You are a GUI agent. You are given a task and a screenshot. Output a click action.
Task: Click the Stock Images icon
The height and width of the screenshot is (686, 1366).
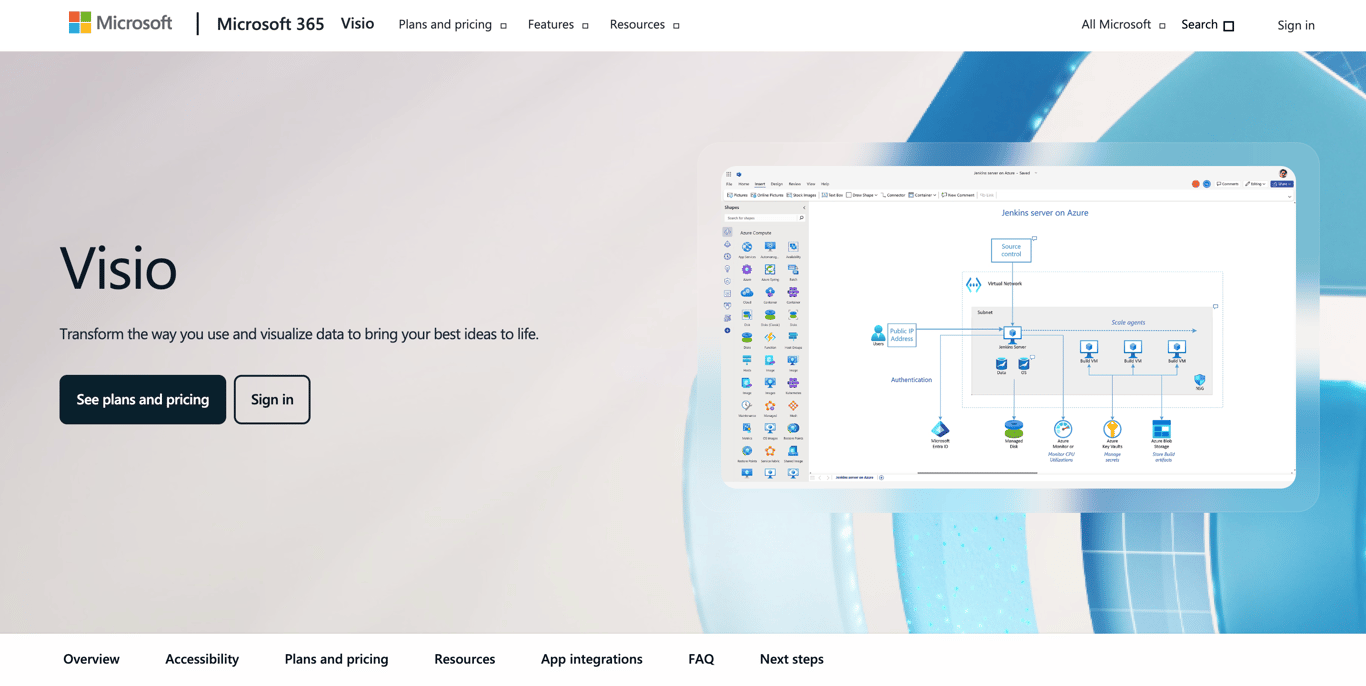(x=795, y=195)
